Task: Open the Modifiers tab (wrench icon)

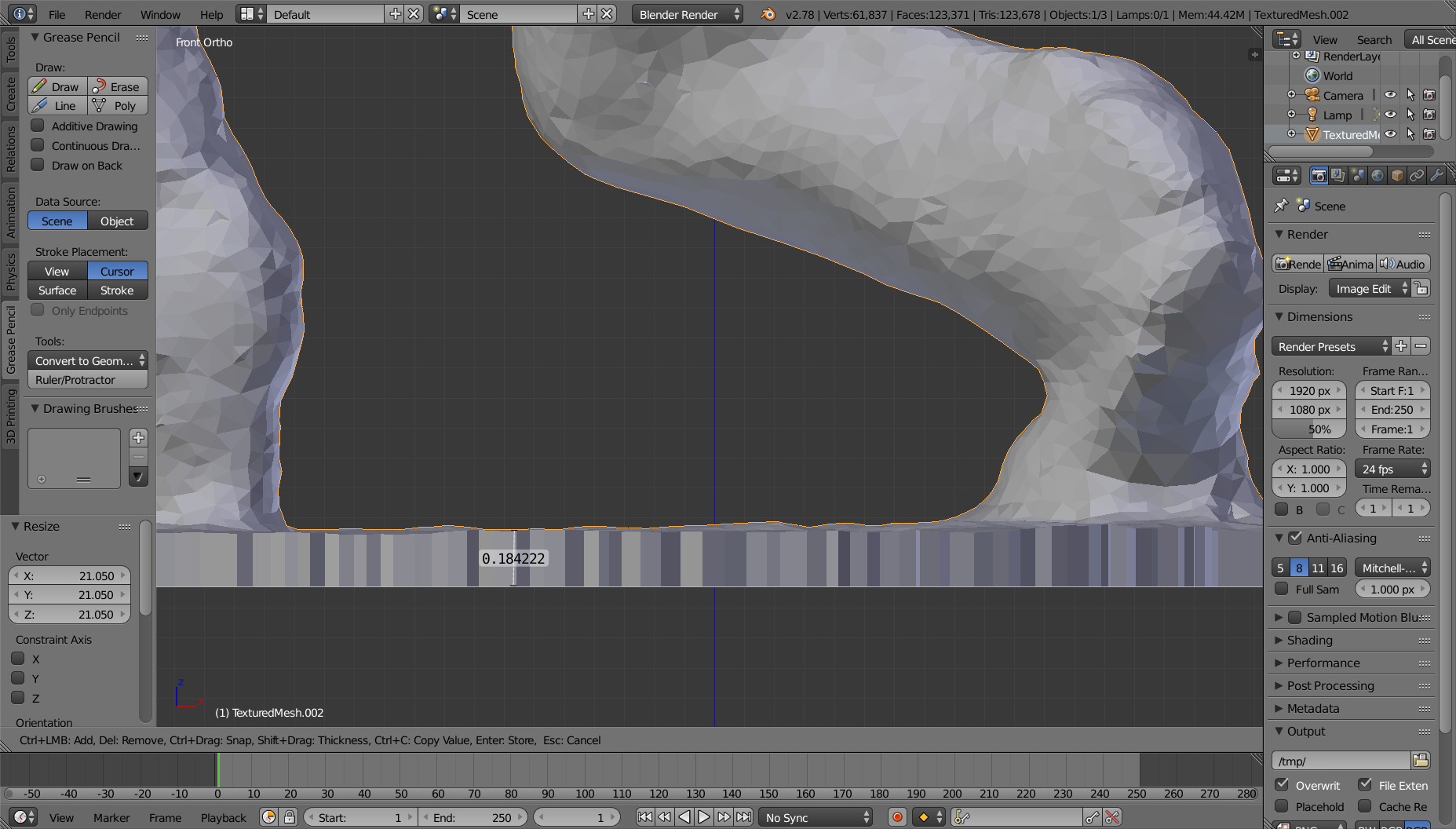Action: 1436,176
